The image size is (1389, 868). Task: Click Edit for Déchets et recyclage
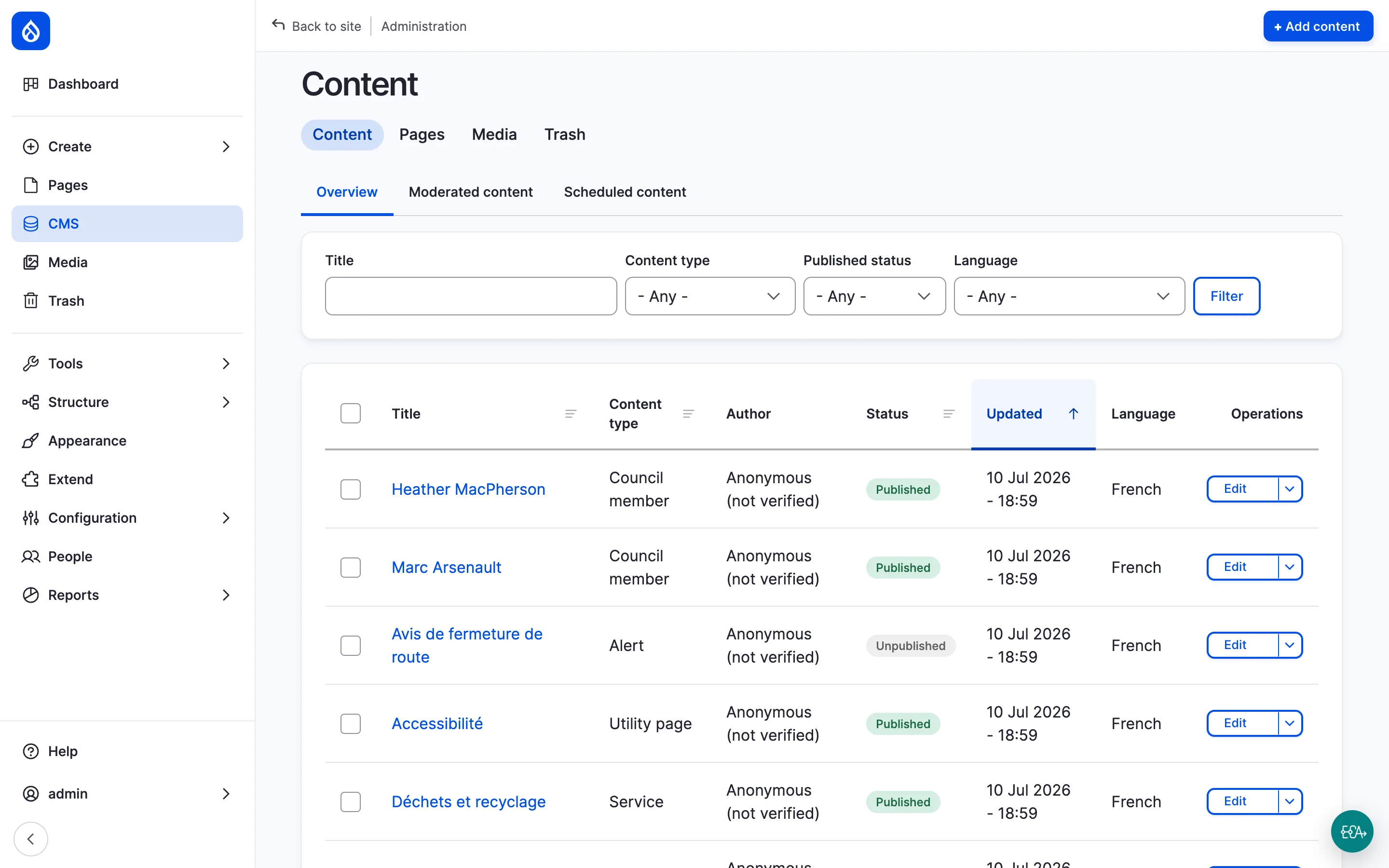coord(1243,801)
